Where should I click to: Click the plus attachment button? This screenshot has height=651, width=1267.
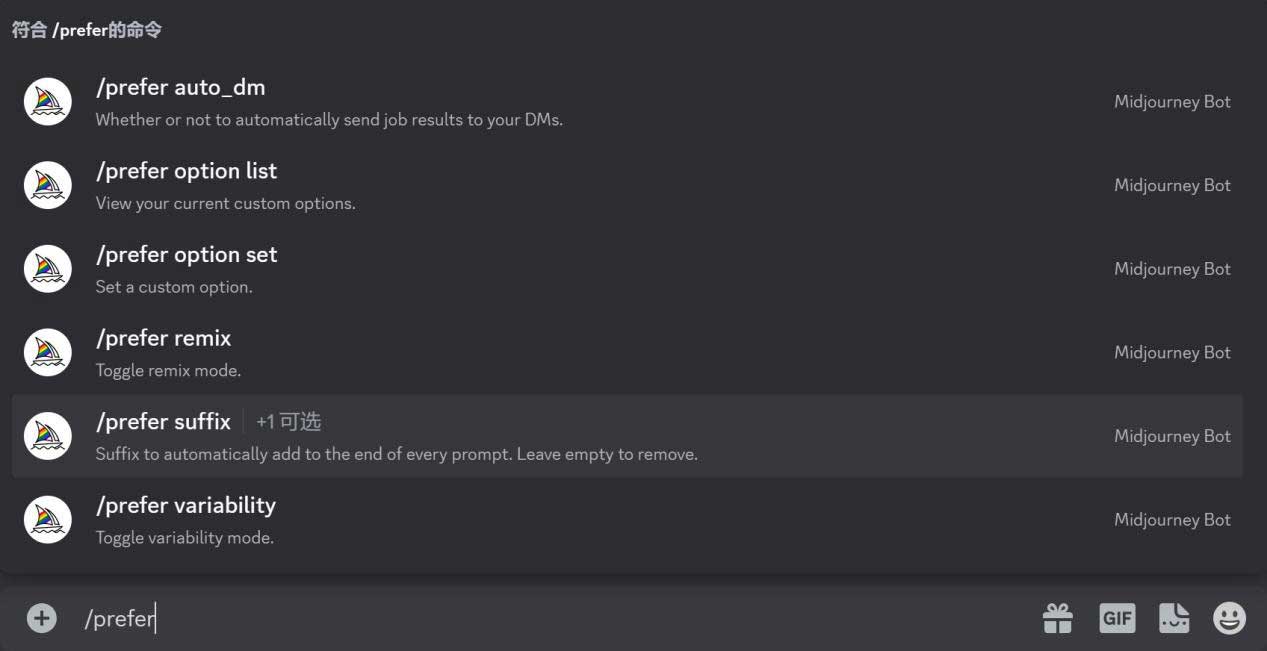[x=42, y=618]
